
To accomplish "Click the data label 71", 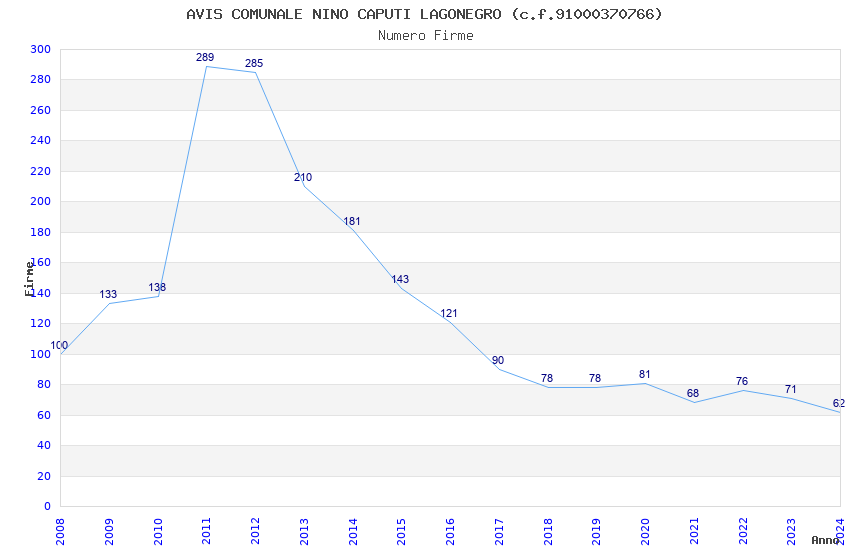I will coord(790,389).
